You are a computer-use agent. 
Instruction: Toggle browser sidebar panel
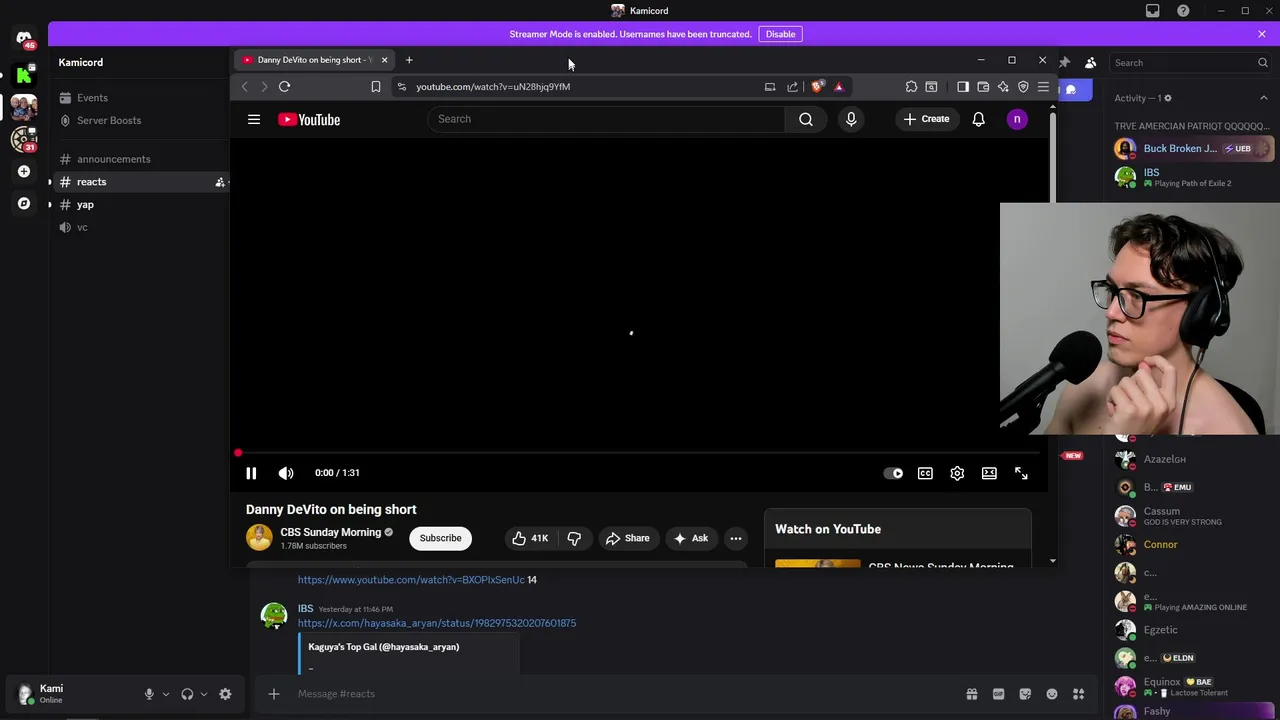(963, 87)
